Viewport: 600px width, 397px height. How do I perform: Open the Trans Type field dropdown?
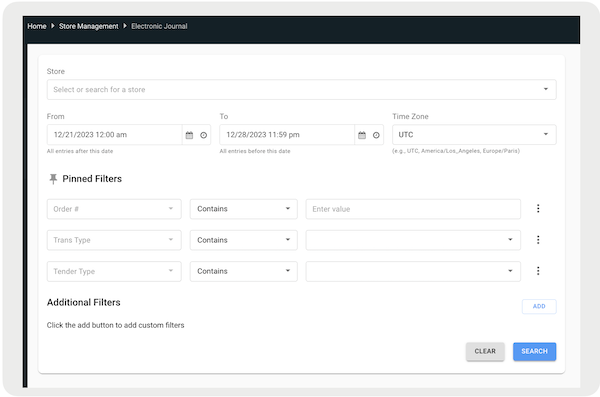114,240
